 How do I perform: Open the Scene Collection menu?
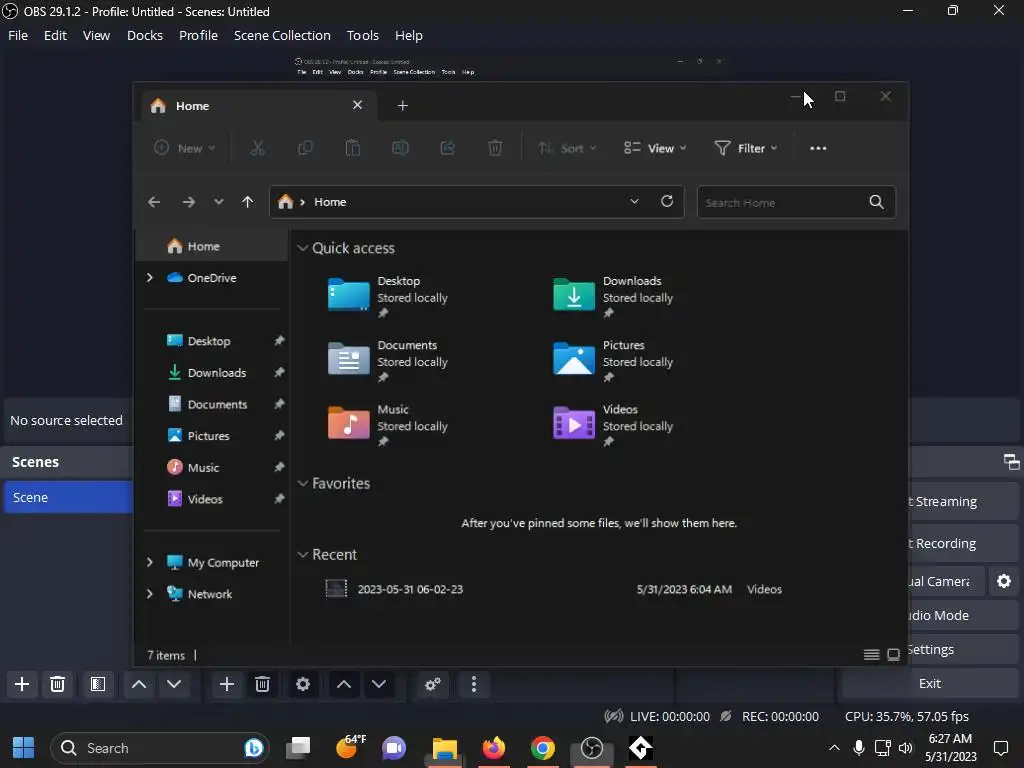(282, 35)
